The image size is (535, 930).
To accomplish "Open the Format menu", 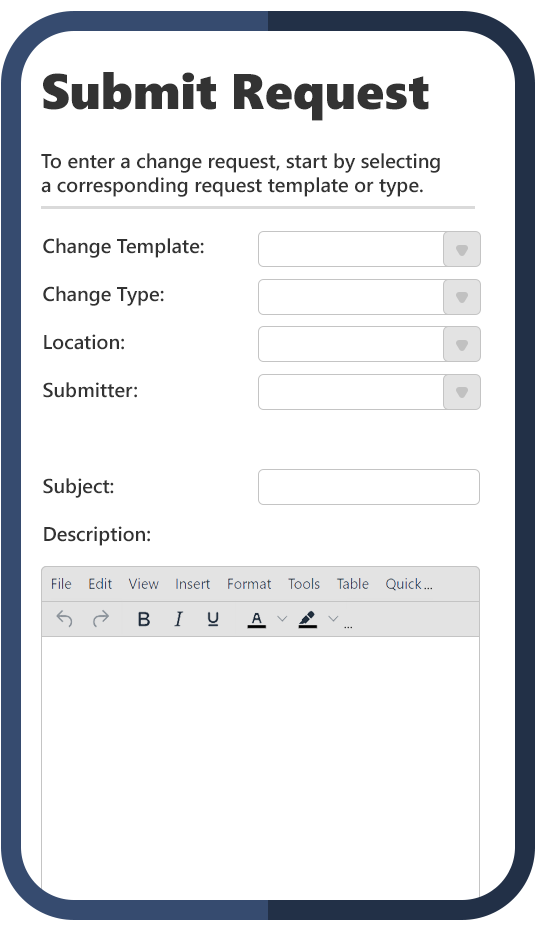I will click(249, 584).
